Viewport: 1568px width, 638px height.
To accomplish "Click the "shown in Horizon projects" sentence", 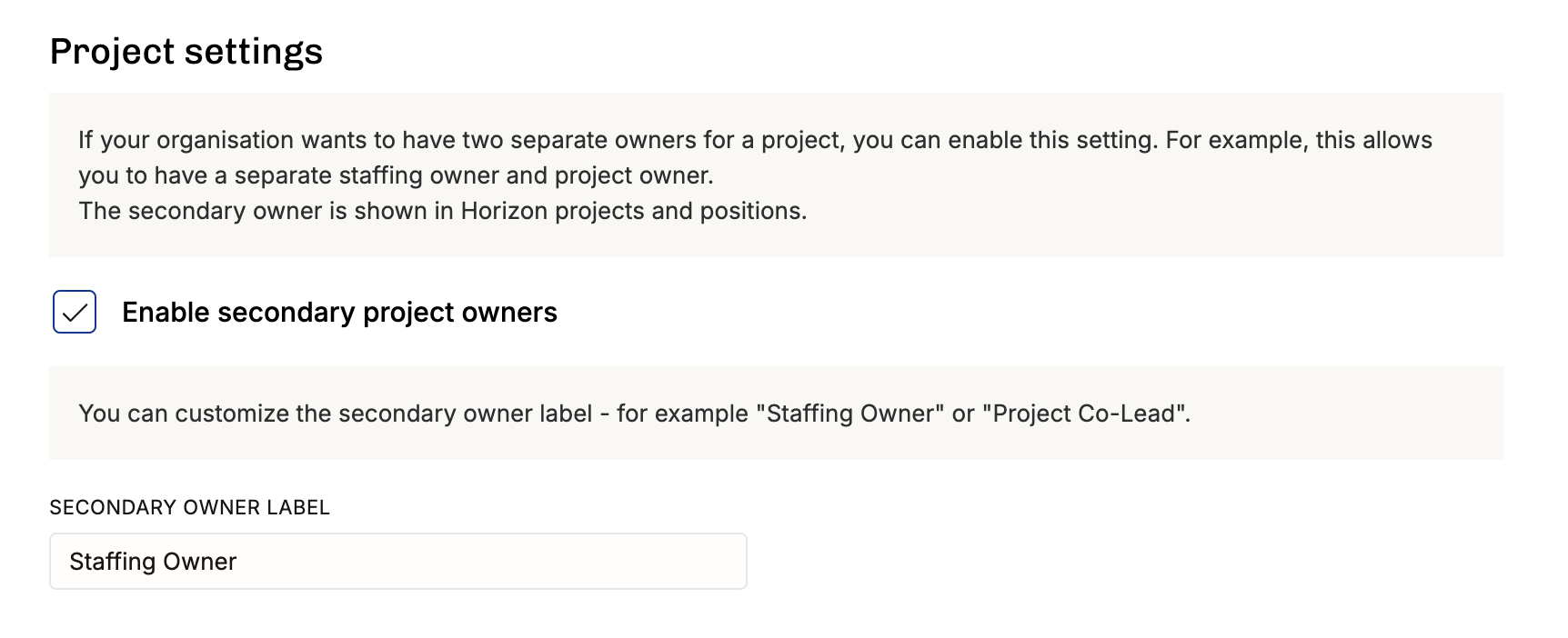I will 443,211.
